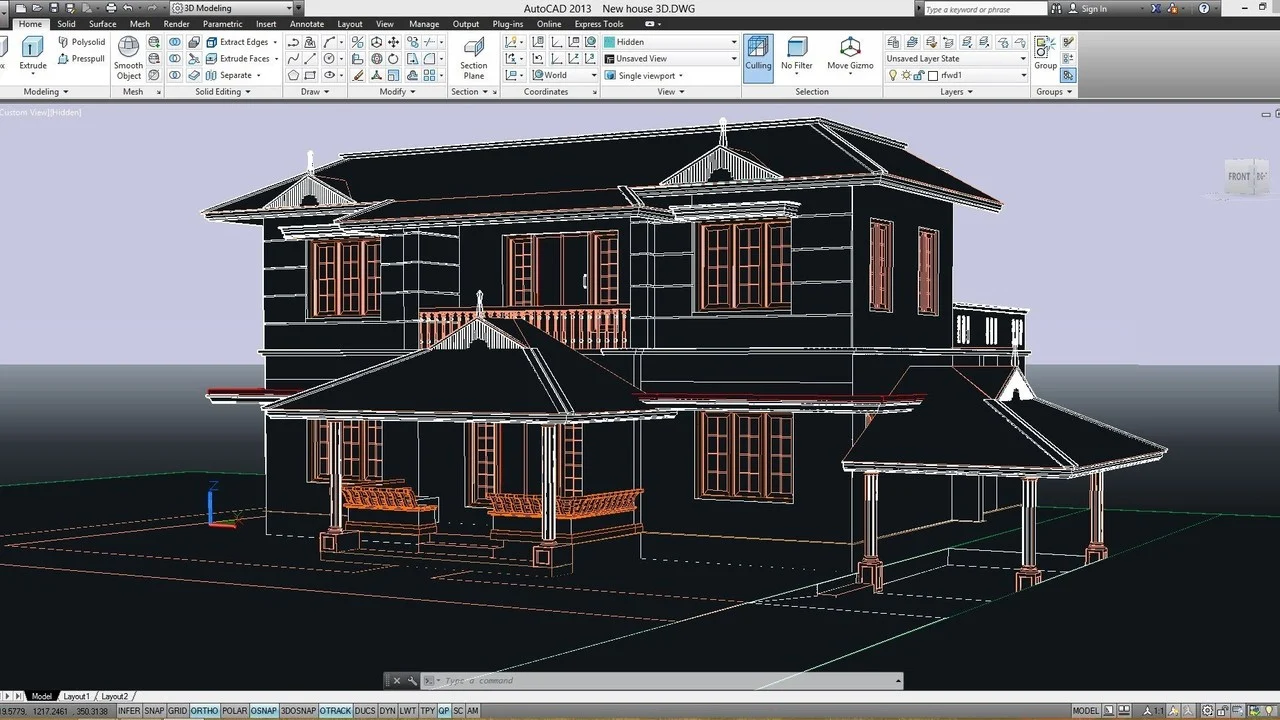
Task: Switch to the Layout2 tab
Action: coord(114,696)
